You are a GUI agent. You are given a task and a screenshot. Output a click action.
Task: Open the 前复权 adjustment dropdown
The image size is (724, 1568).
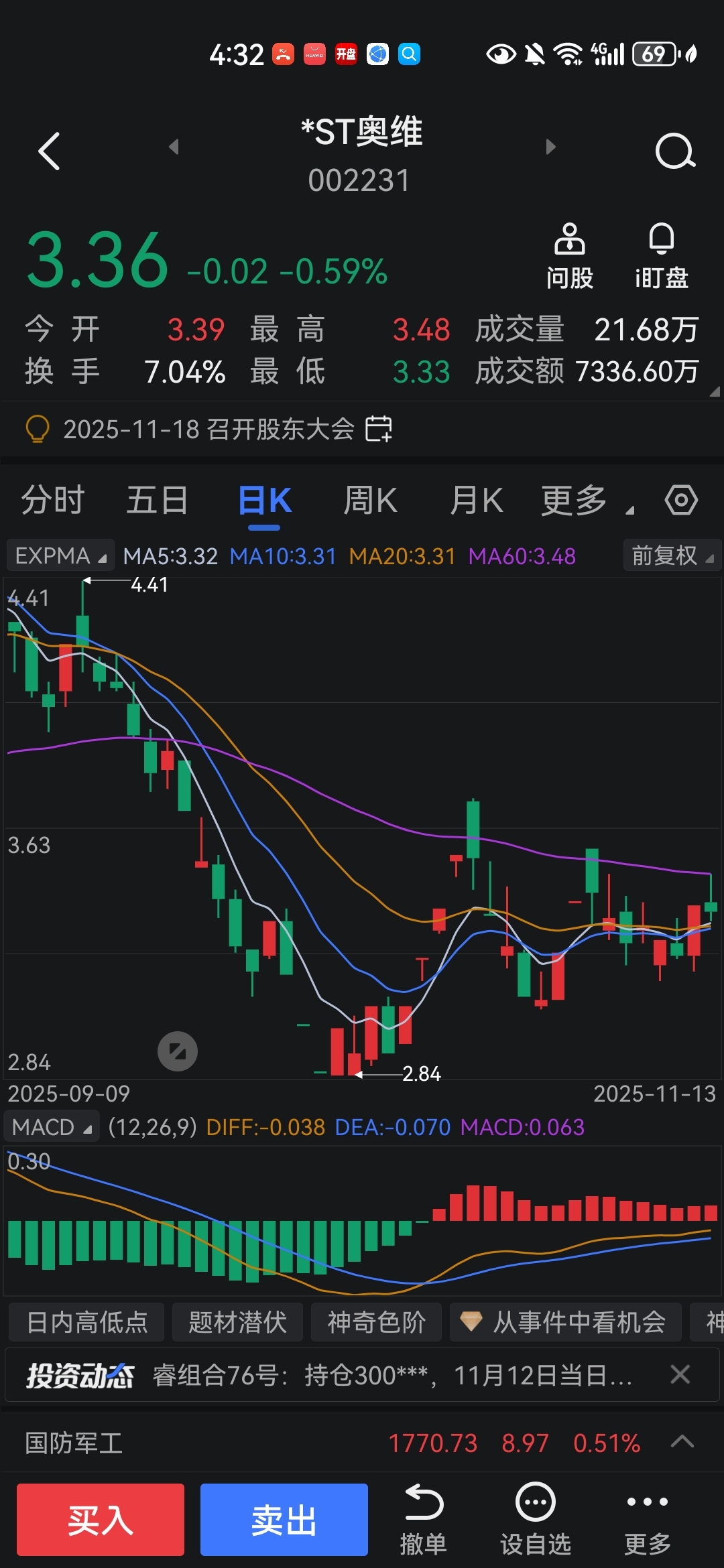tap(672, 556)
